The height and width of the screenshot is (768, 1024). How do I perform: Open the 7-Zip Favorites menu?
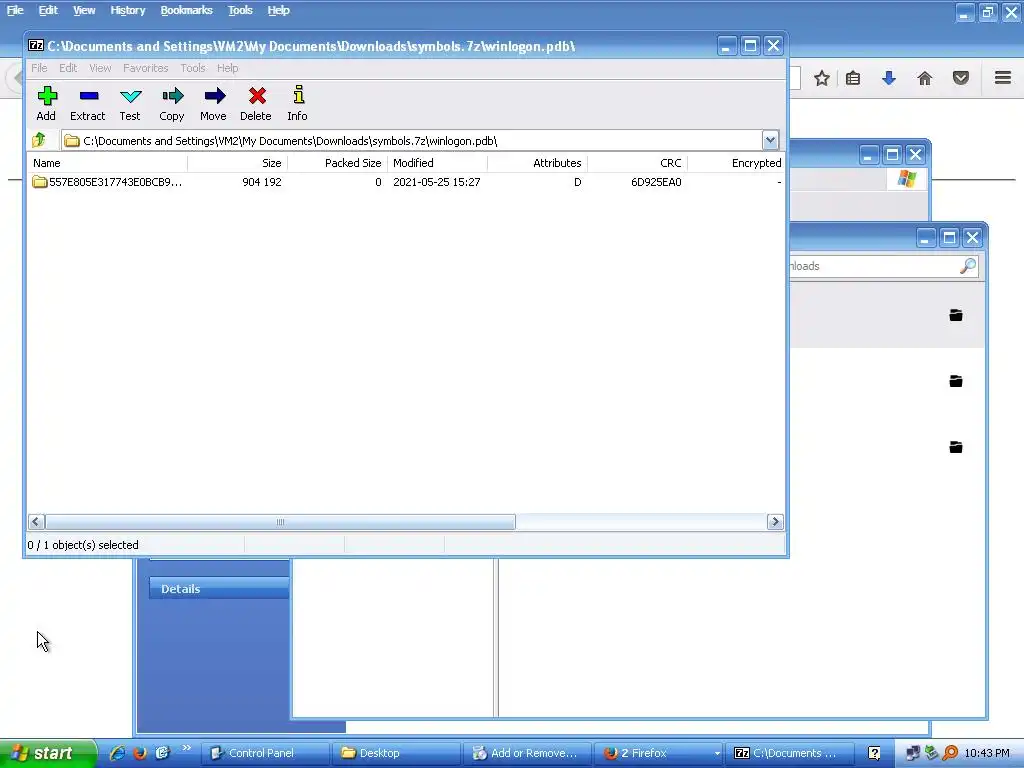(x=146, y=68)
